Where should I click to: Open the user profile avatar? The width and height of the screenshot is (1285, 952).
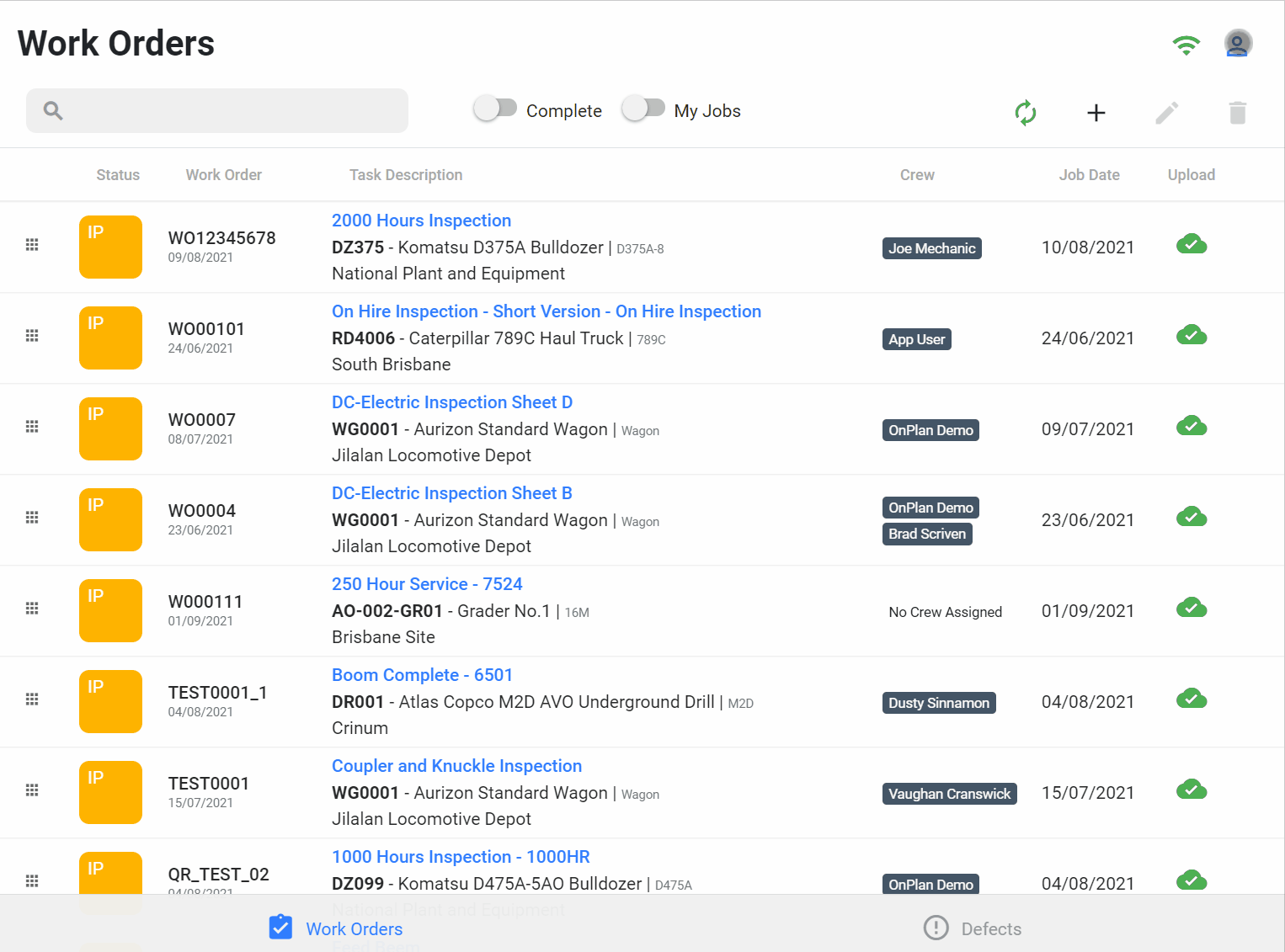click(x=1238, y=43)
